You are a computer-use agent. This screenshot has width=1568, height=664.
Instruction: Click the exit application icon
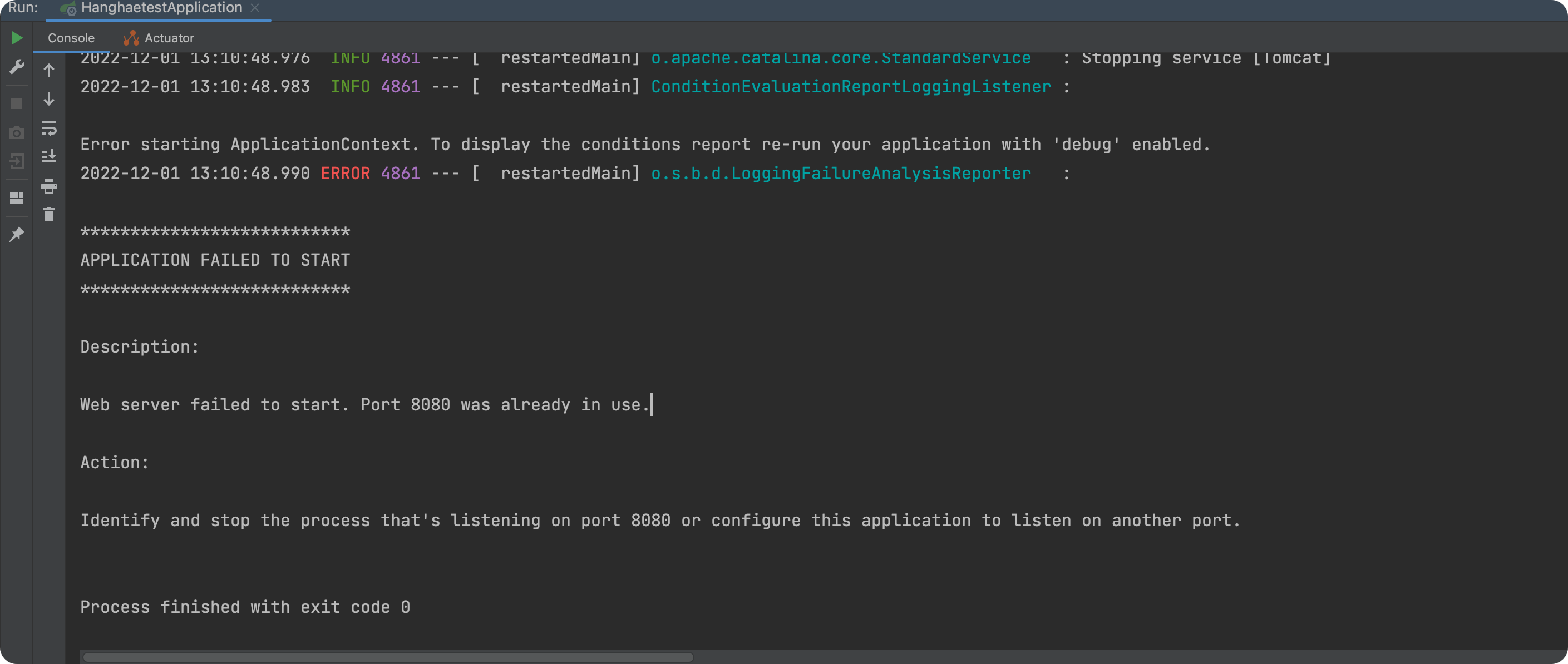[x=17, y=162]
